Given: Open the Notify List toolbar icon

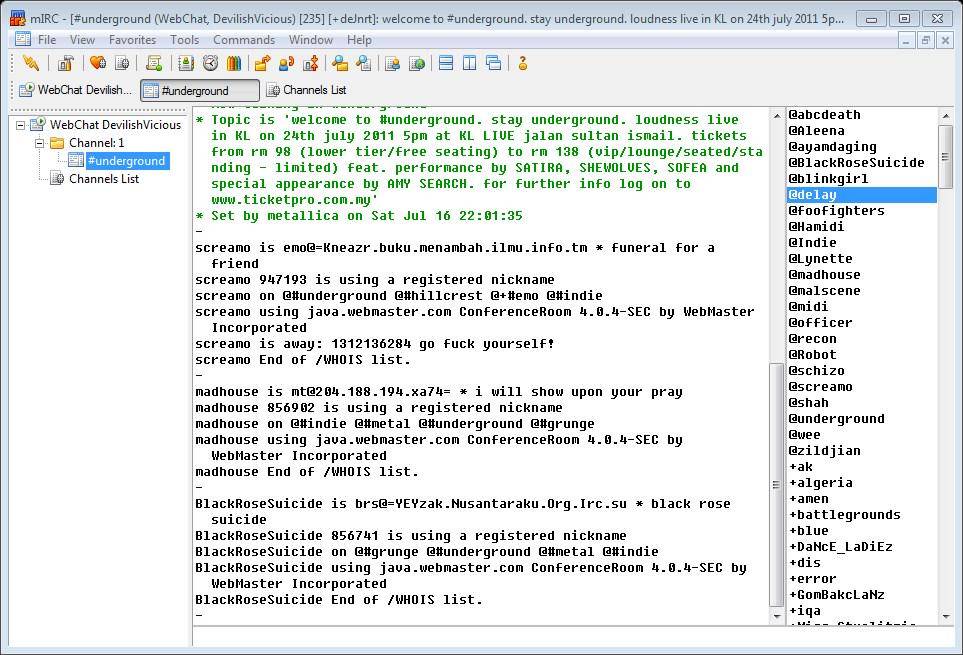Looking at the screenshot, I should 392,63.
